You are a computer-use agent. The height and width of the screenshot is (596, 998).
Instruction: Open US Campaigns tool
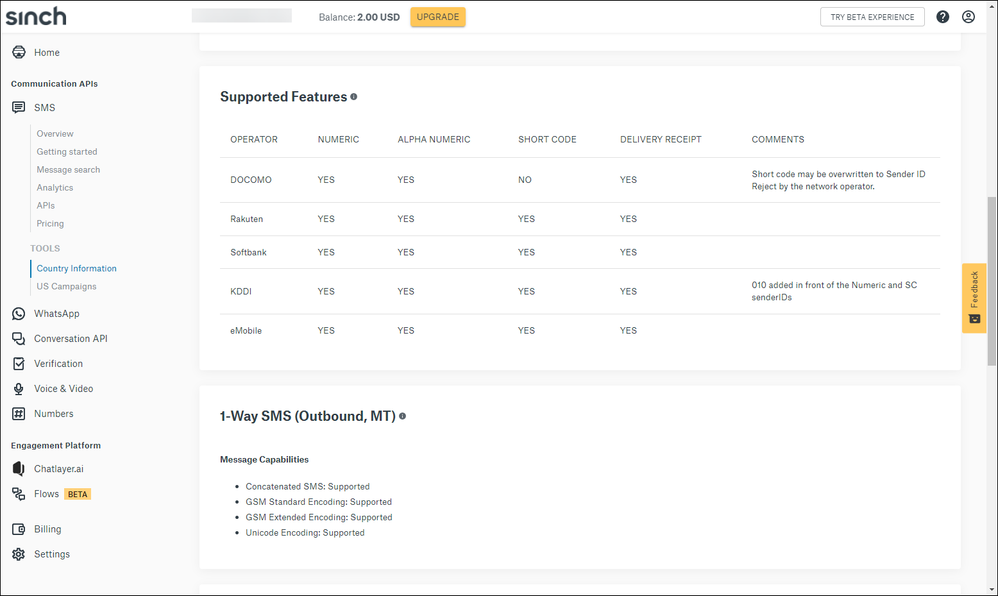66,286
